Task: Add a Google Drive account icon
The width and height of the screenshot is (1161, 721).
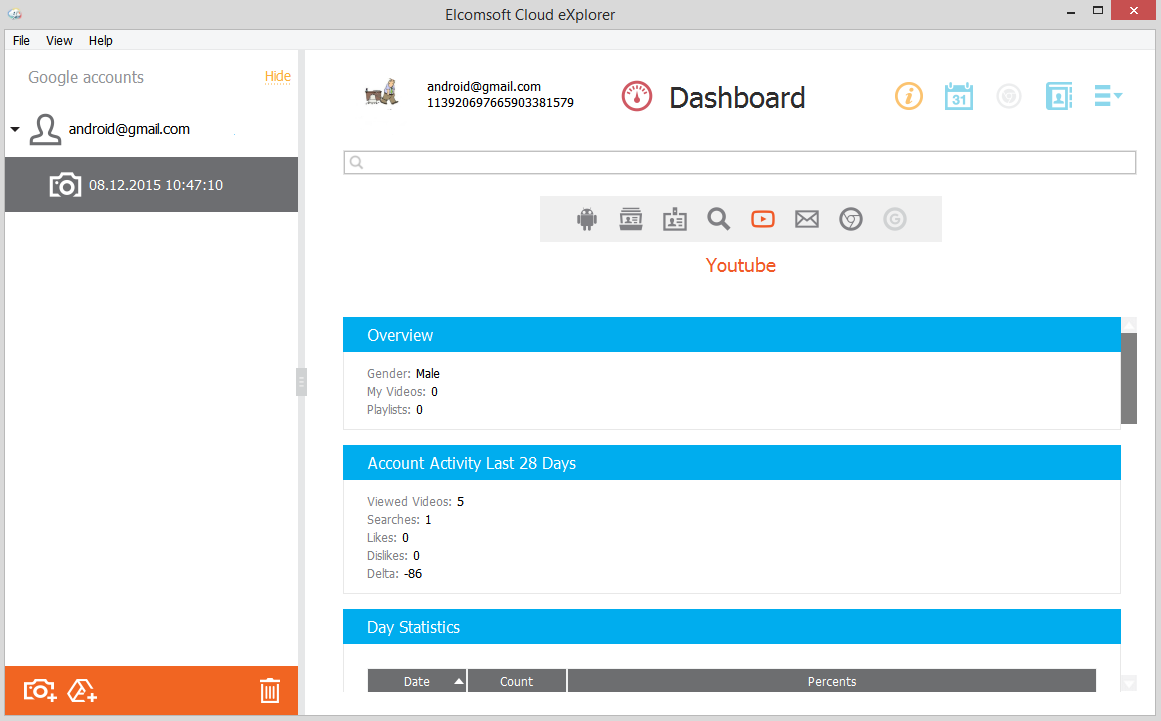Action: 82,691
